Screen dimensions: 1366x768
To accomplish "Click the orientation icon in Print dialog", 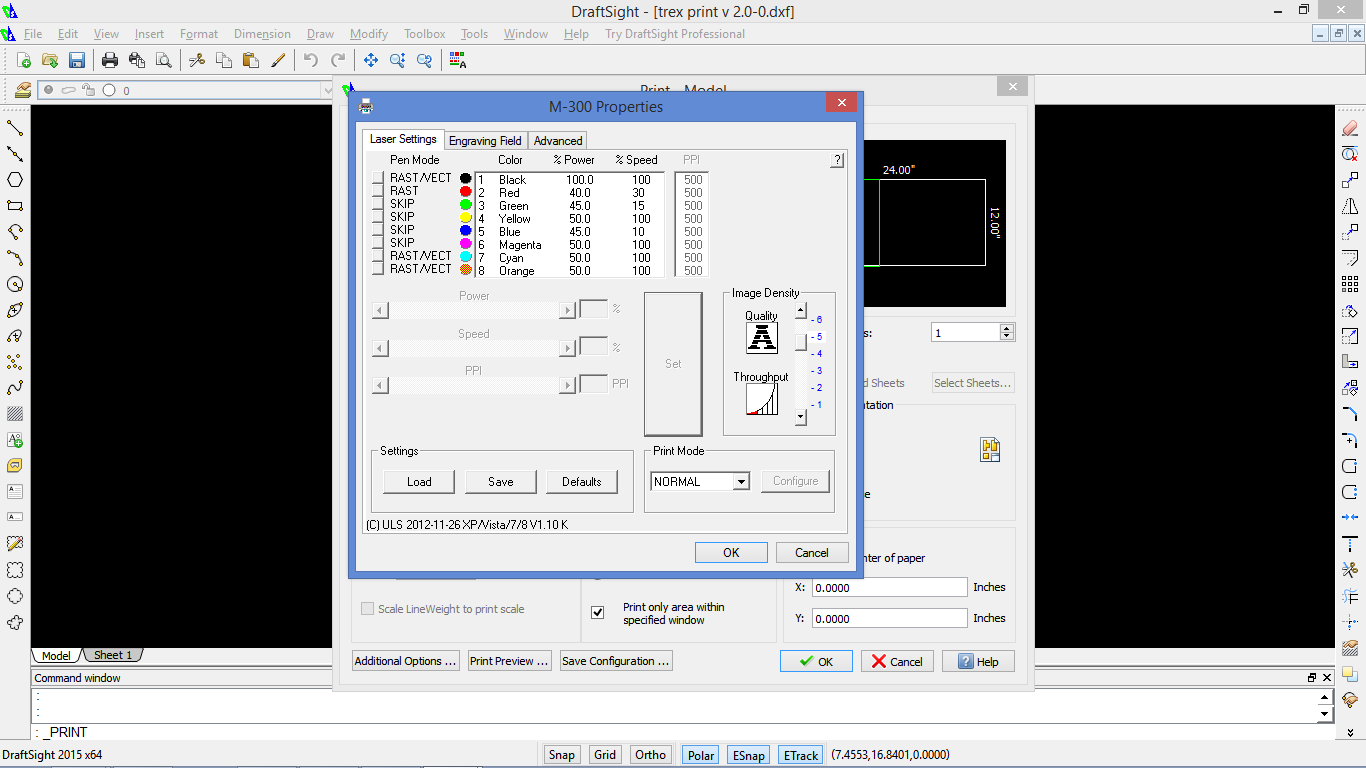I will click(x=990, y=450).
